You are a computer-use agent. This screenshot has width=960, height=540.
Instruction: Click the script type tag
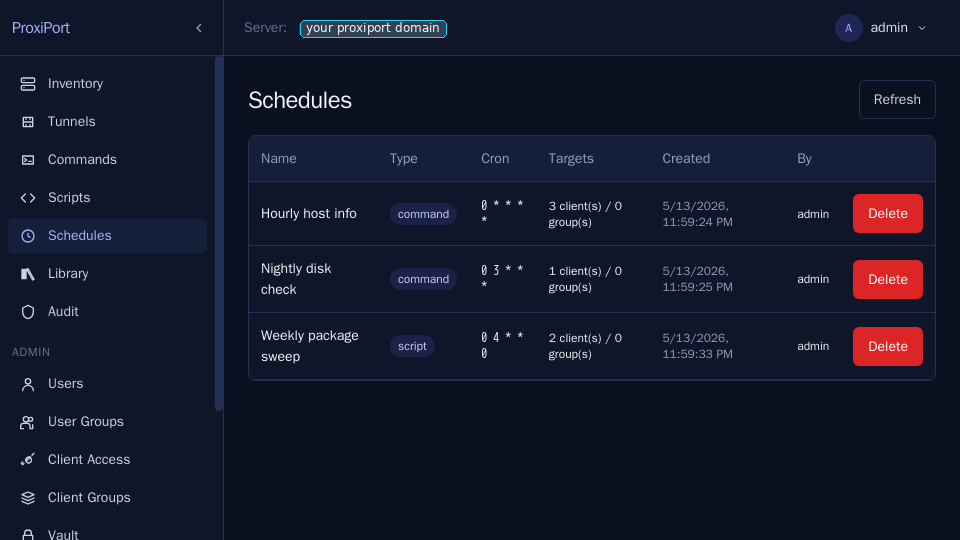point(412,347)
